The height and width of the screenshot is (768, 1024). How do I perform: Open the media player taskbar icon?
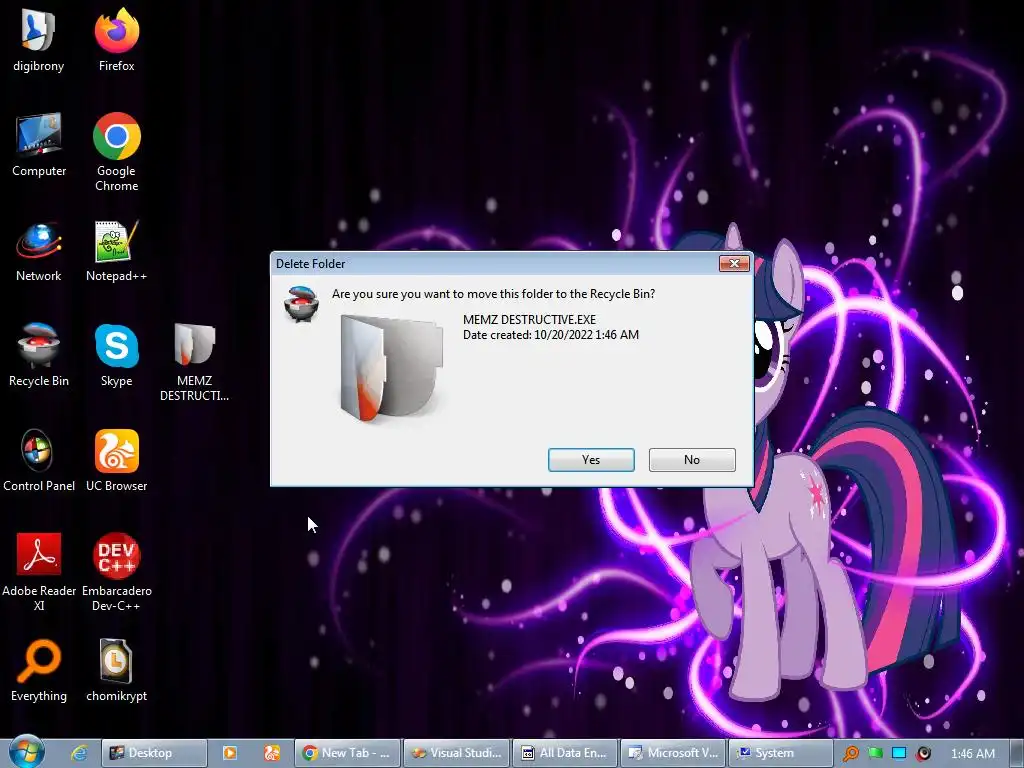click(230, 753)
